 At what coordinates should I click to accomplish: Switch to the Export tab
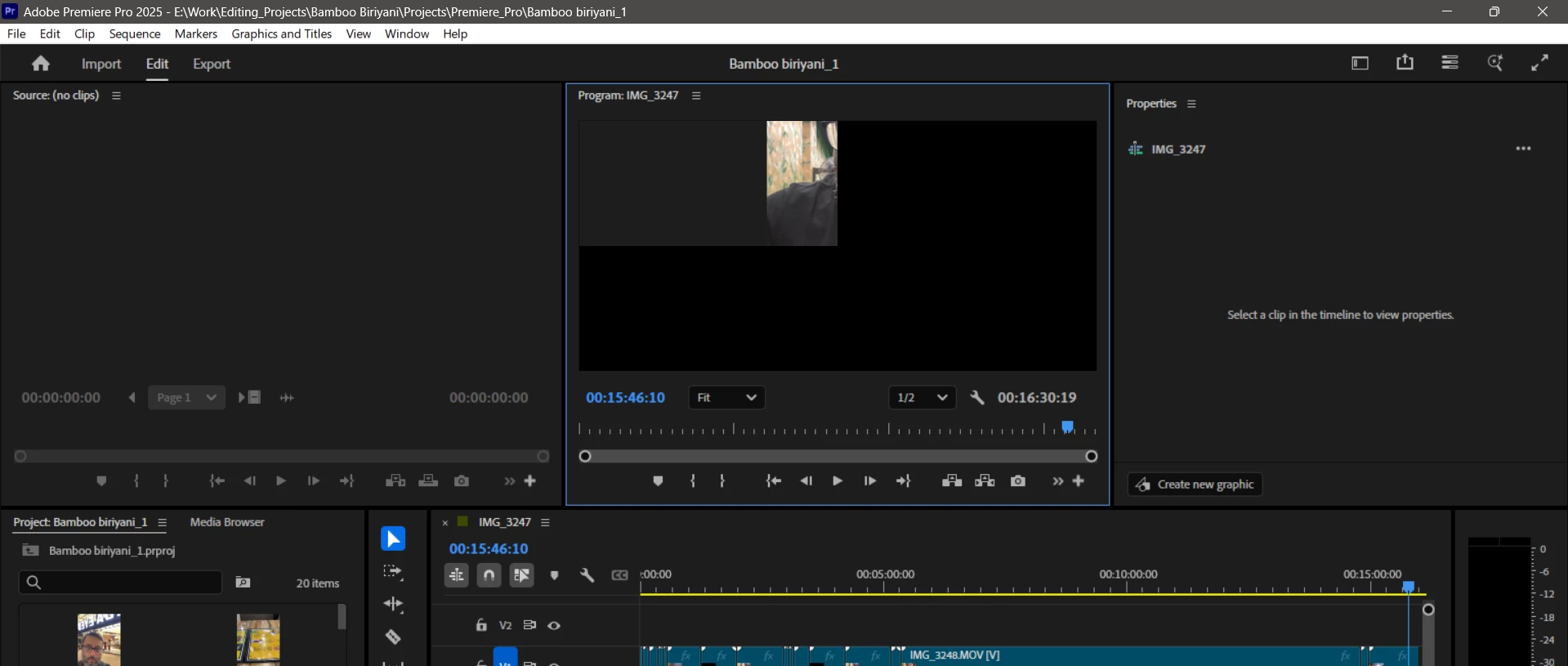pyautogui.click(x=212, y=64)
